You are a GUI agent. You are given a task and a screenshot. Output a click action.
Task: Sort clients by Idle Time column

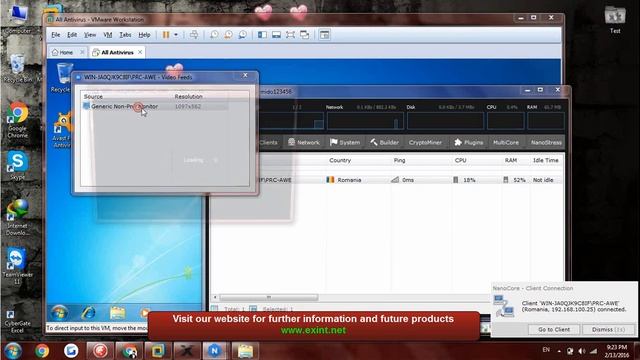tap(546, 160)
